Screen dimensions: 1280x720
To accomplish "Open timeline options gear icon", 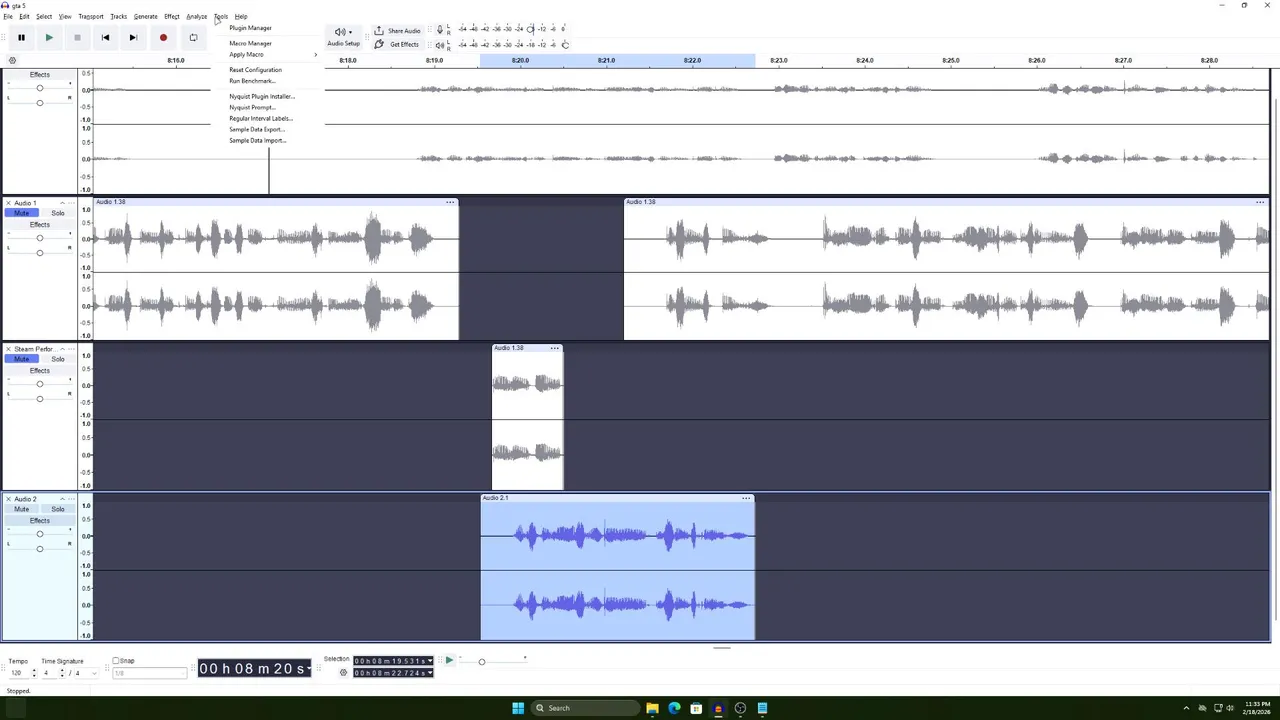I will (12, 60).
